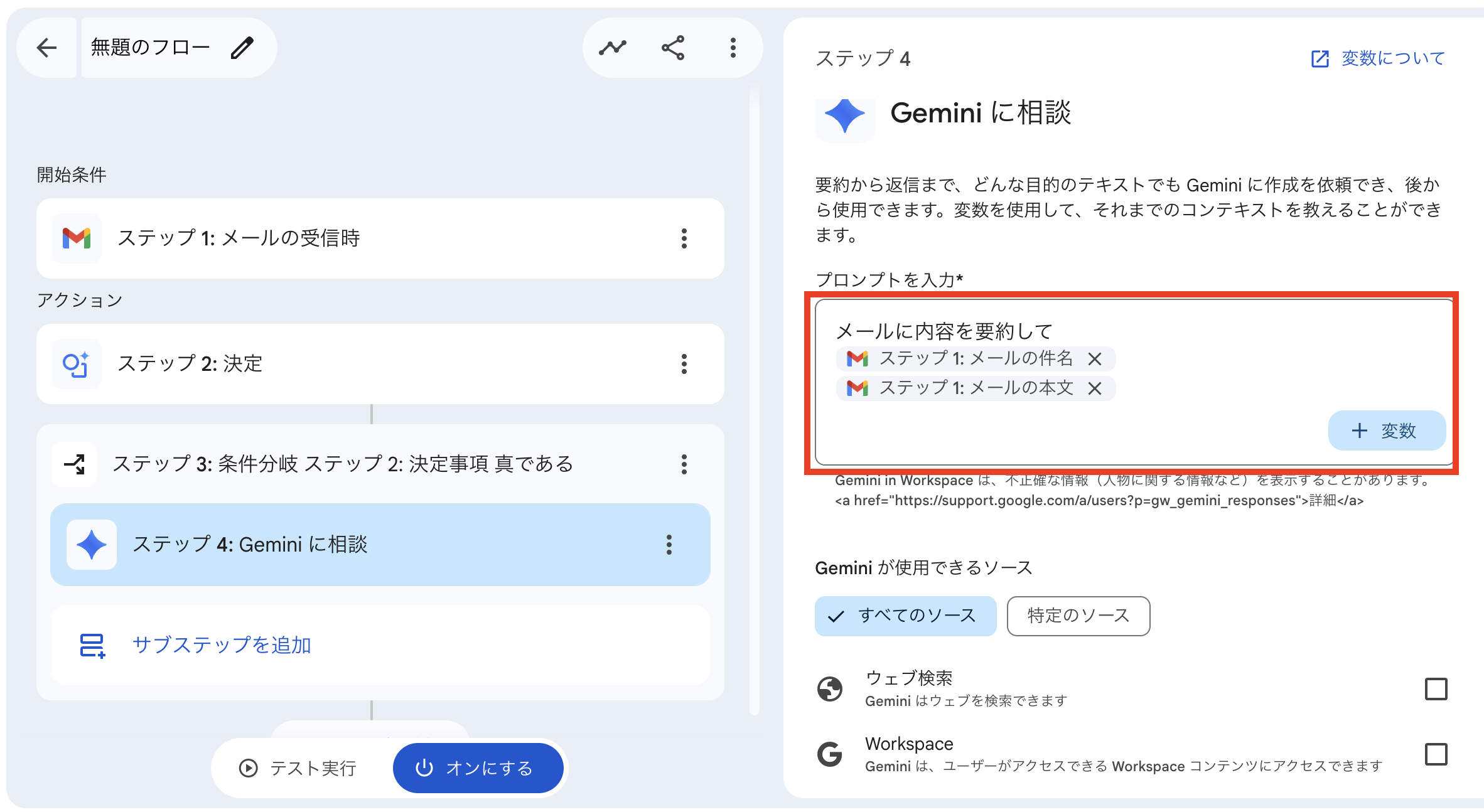Edit flow name with pencil icon

coord(242,48)
